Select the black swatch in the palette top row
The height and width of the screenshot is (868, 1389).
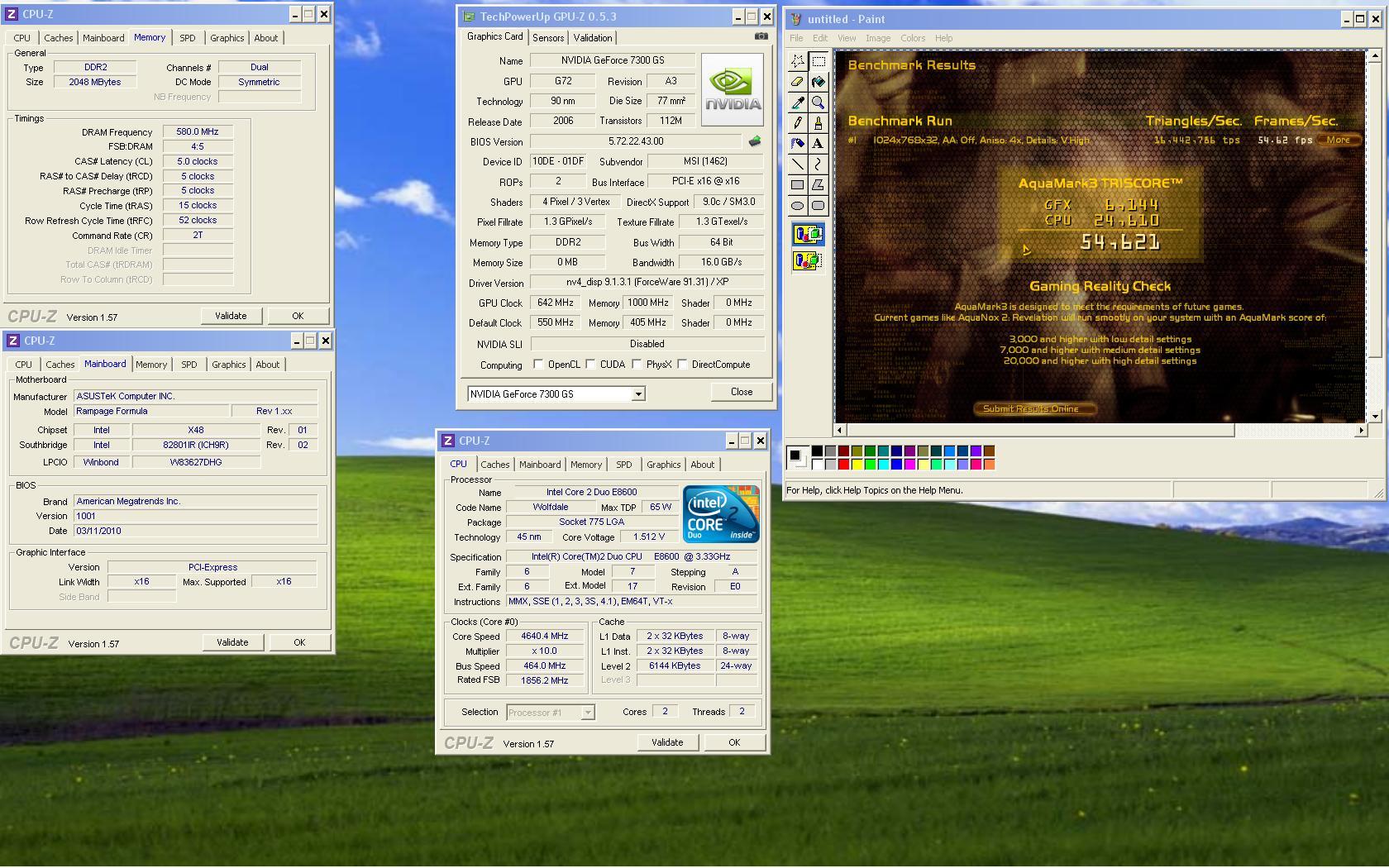point(817,451)
